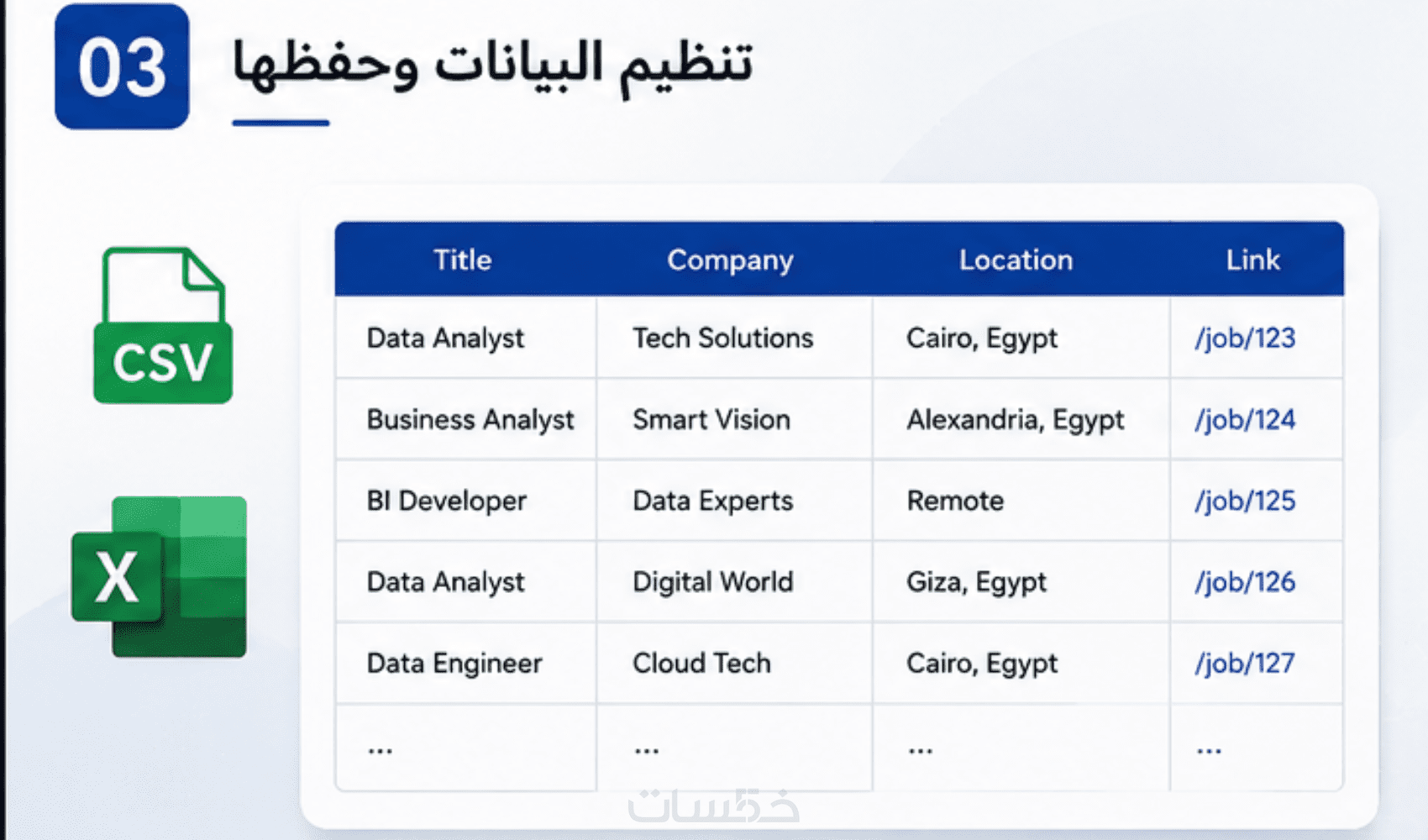Click the Title column header
Screen dimensions: 1428x840
tap(463, 260)
